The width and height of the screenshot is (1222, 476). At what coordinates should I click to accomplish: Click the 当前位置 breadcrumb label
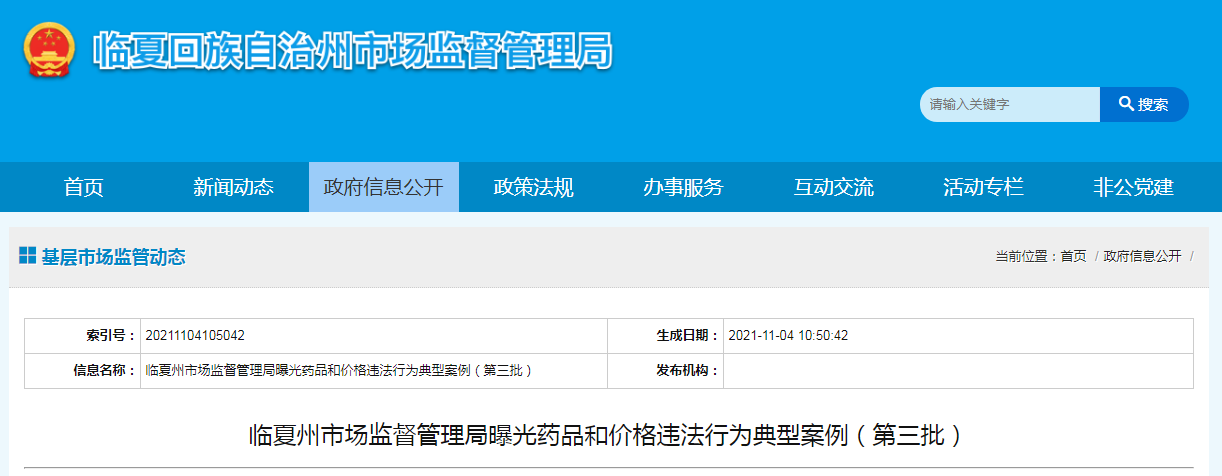click(1027, 256)
